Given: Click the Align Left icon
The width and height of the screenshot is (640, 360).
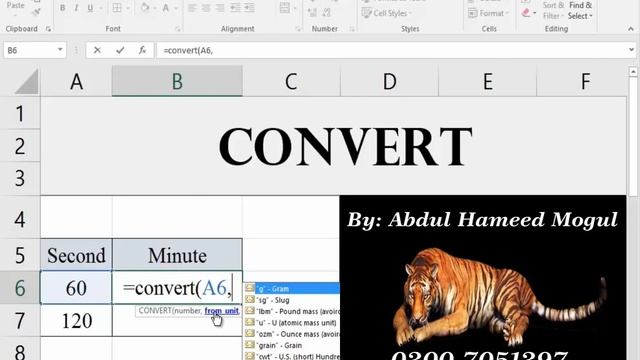Looking at the screenshot, I should (x=192, y=8).
